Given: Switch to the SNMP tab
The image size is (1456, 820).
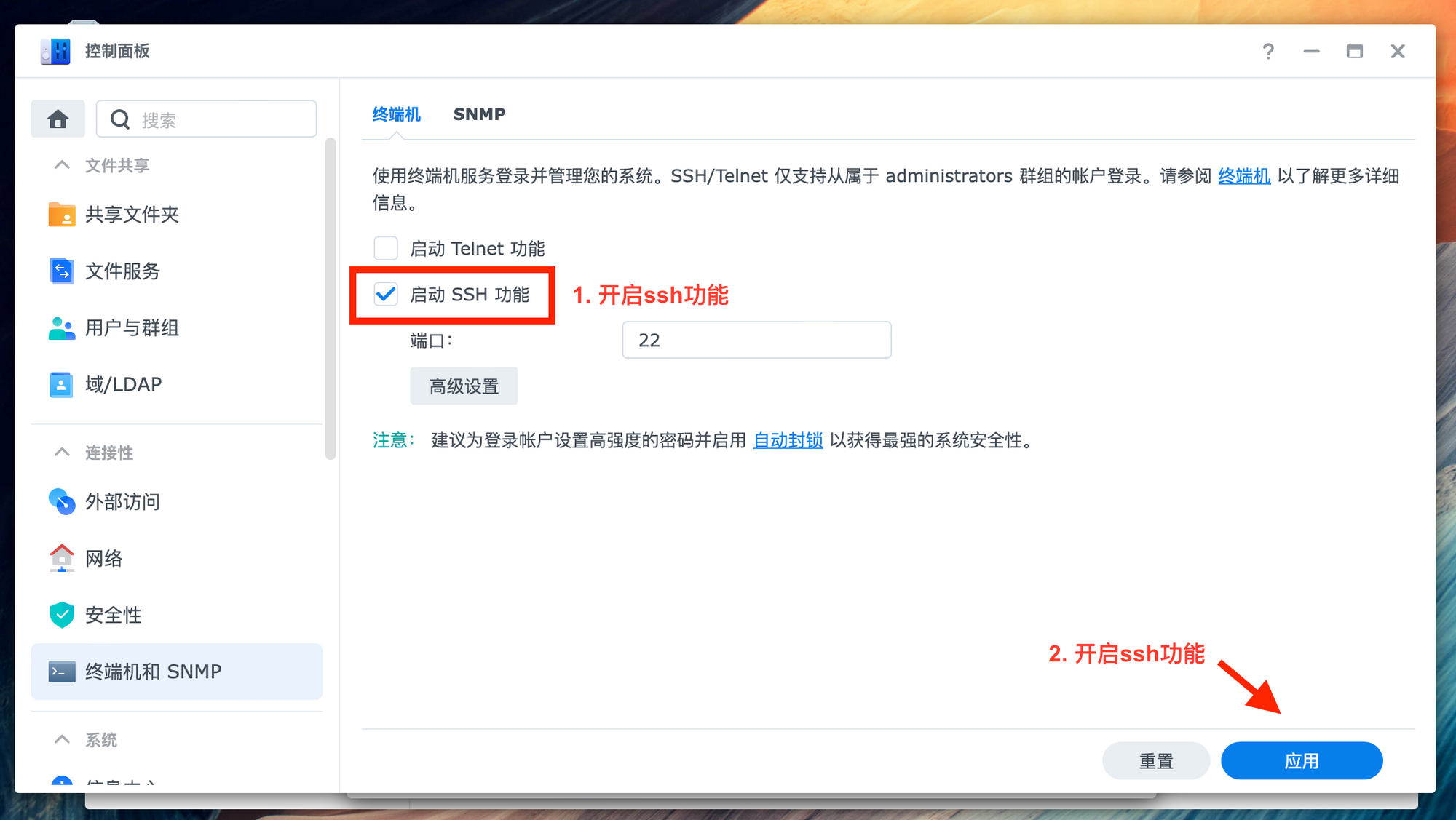Looking at the screenshot, I should click(479, 114).
